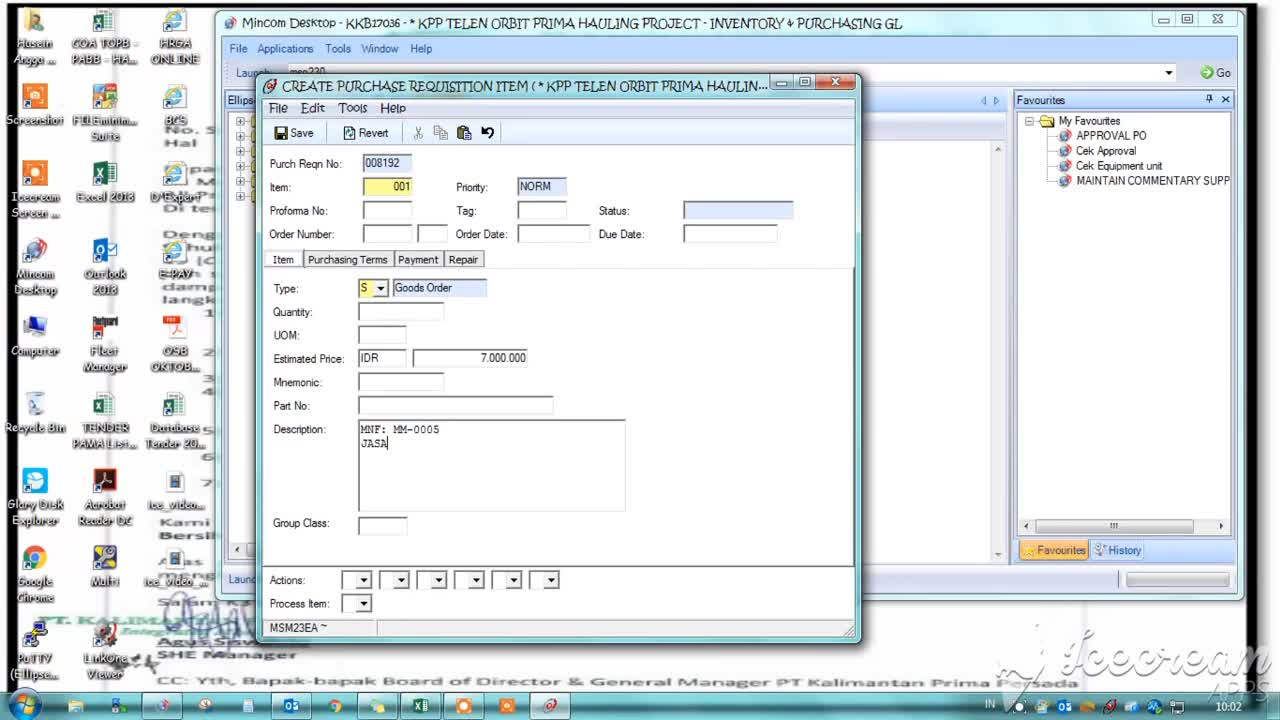The width and height of the screenshot is (1280, 720).
Task: Click the Cut scissors icon
Action: tap(418, 133)
